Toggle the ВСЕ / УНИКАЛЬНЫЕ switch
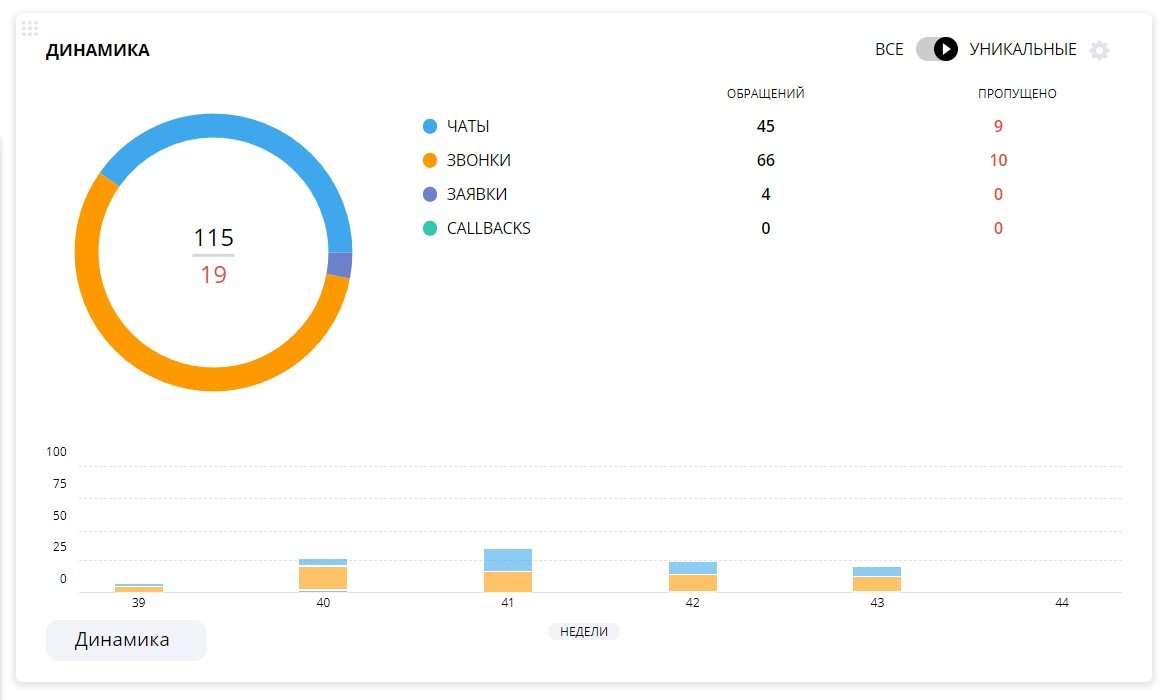 pyautogui.click(x=936, y=49)
